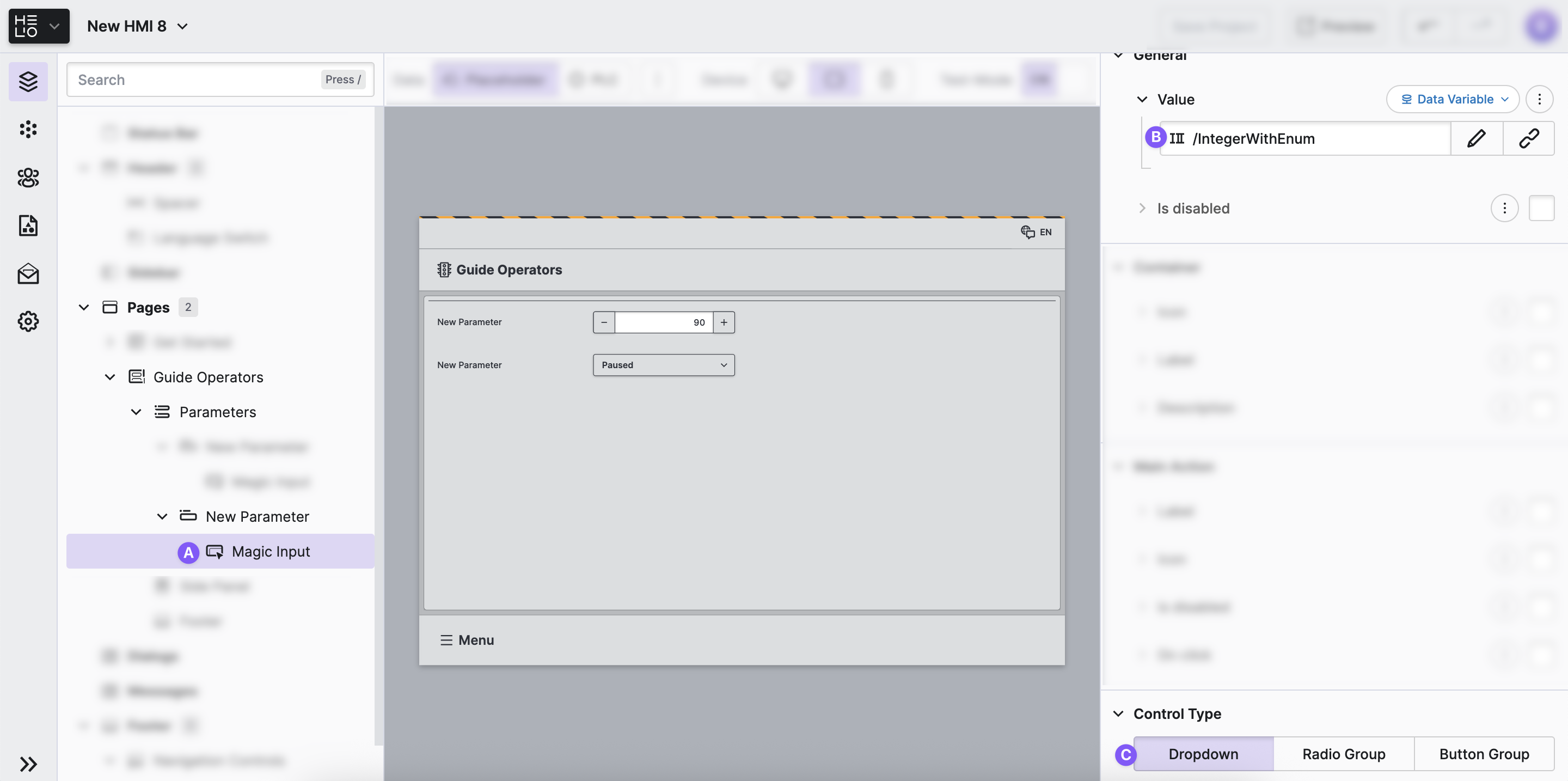Click the mail envelope sidebar icon
Image resolution: width=1568 pixels, height=781 pixels.
click(x=28, y=273)
